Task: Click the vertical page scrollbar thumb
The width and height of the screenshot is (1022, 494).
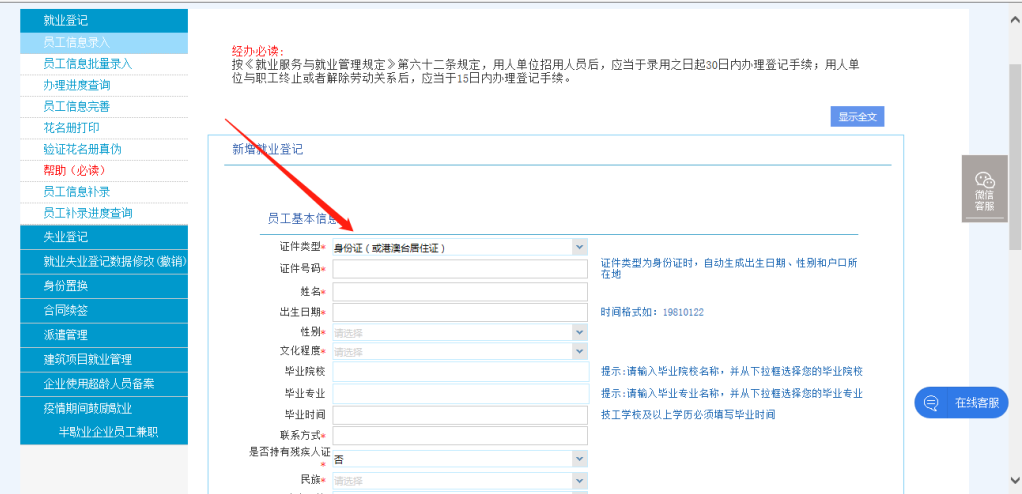Action: click(1015, 156)
